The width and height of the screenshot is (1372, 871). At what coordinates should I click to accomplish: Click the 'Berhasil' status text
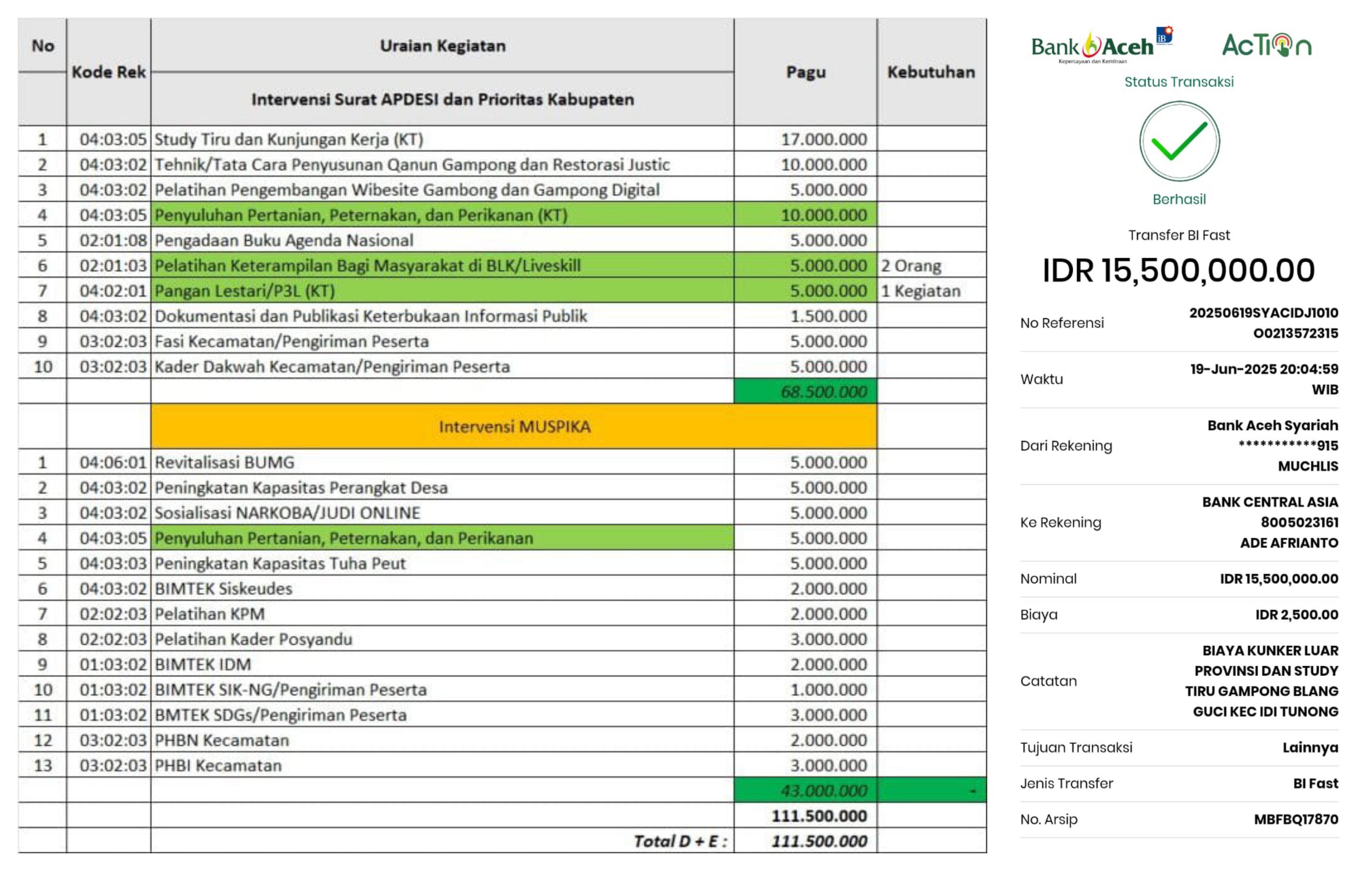pos(1179,199)
